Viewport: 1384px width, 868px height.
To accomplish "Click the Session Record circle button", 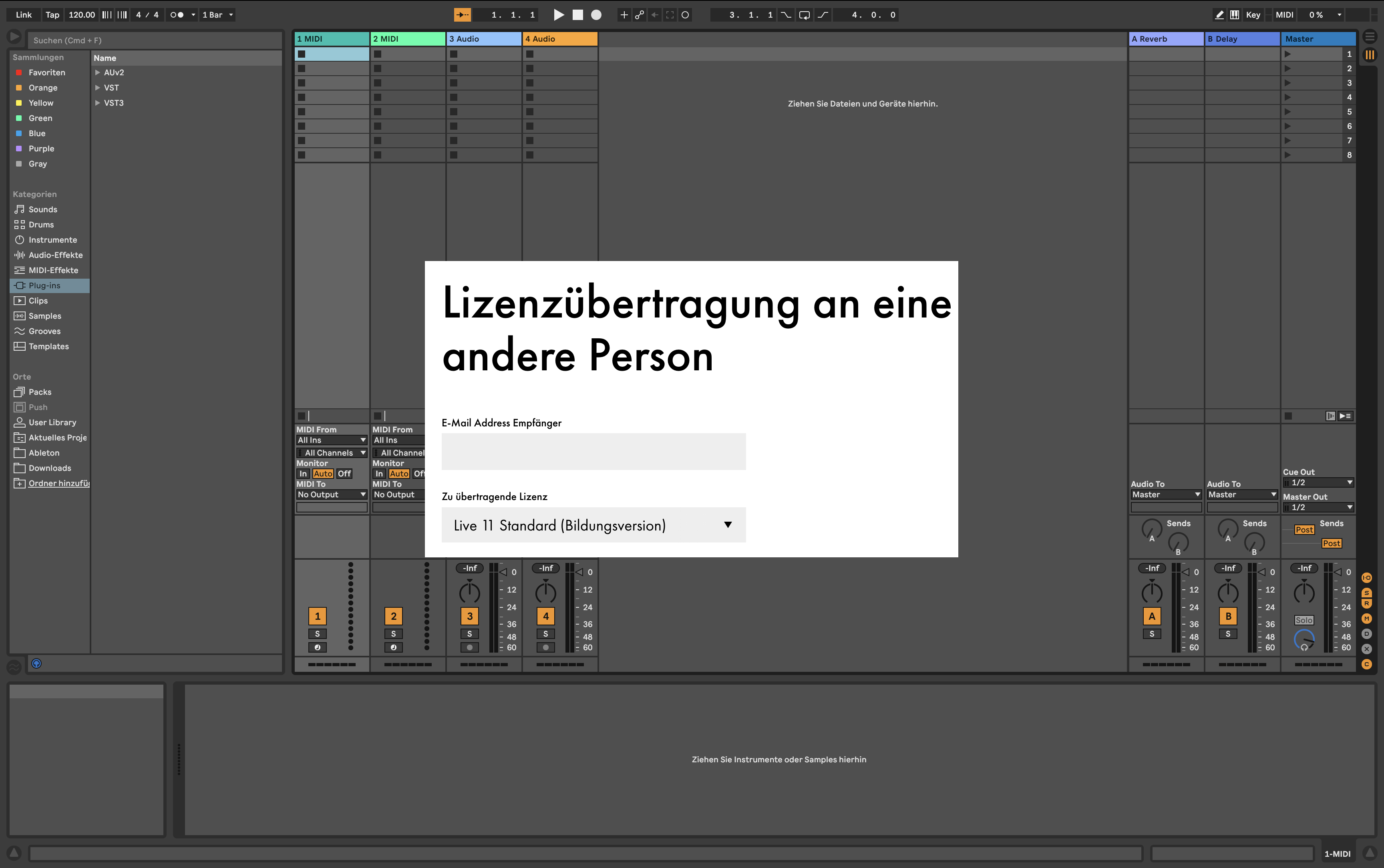I will (x=685, y=15).
